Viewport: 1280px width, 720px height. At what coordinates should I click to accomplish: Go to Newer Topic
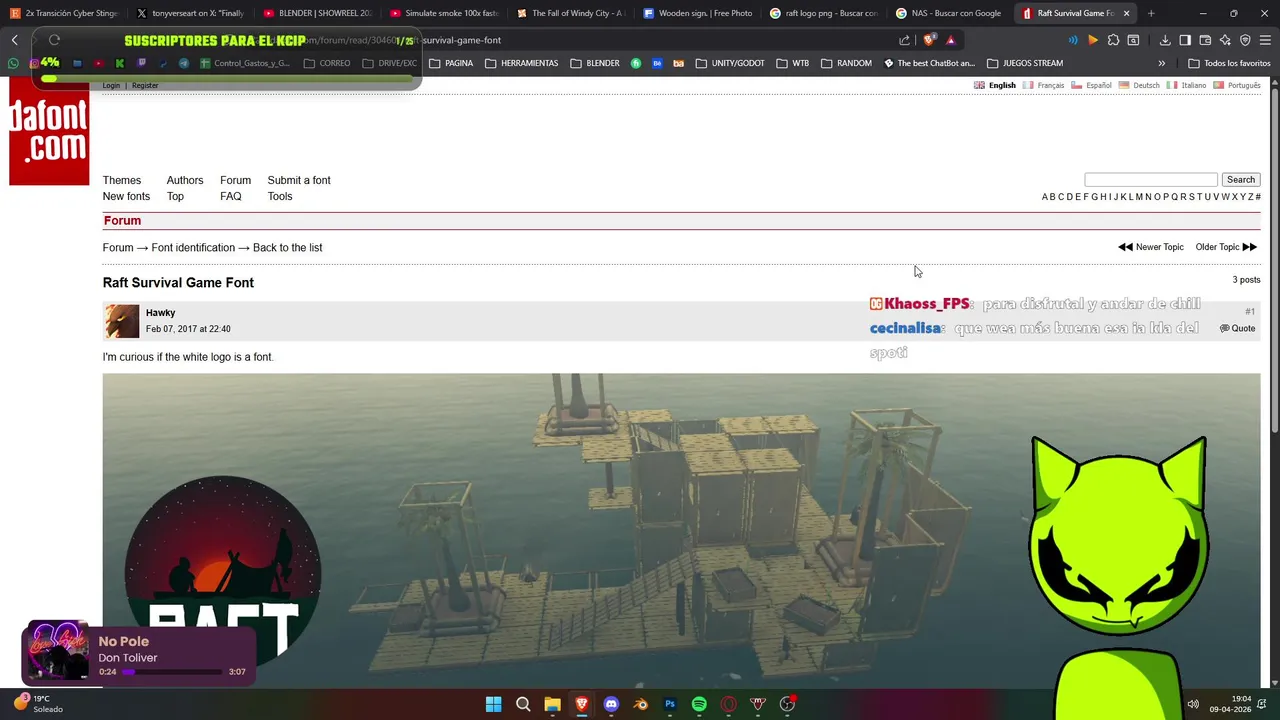(x=1151, y=247)
